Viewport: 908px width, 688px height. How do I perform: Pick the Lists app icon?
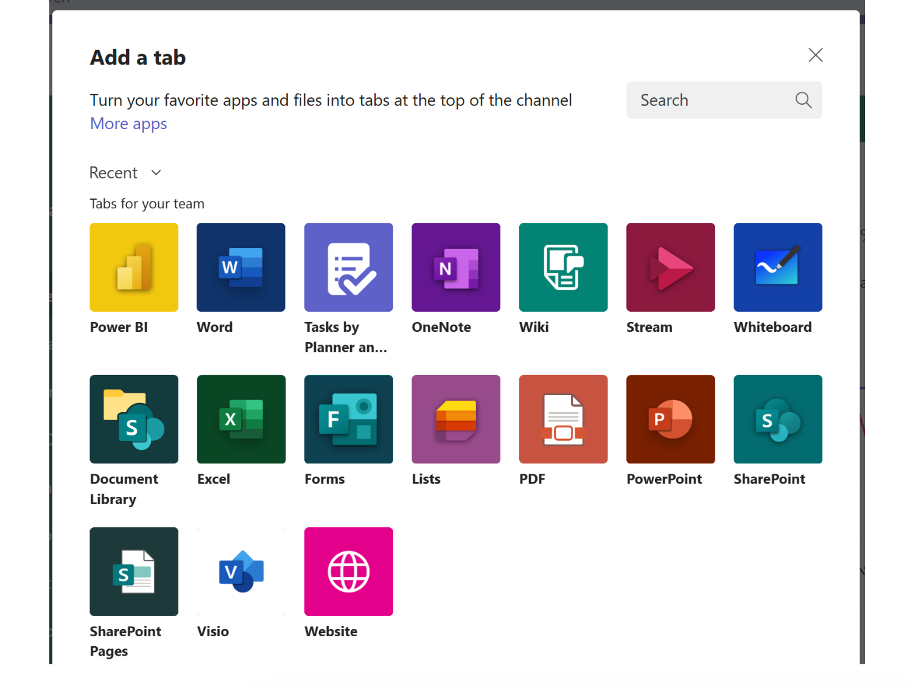tap(456, 419)
